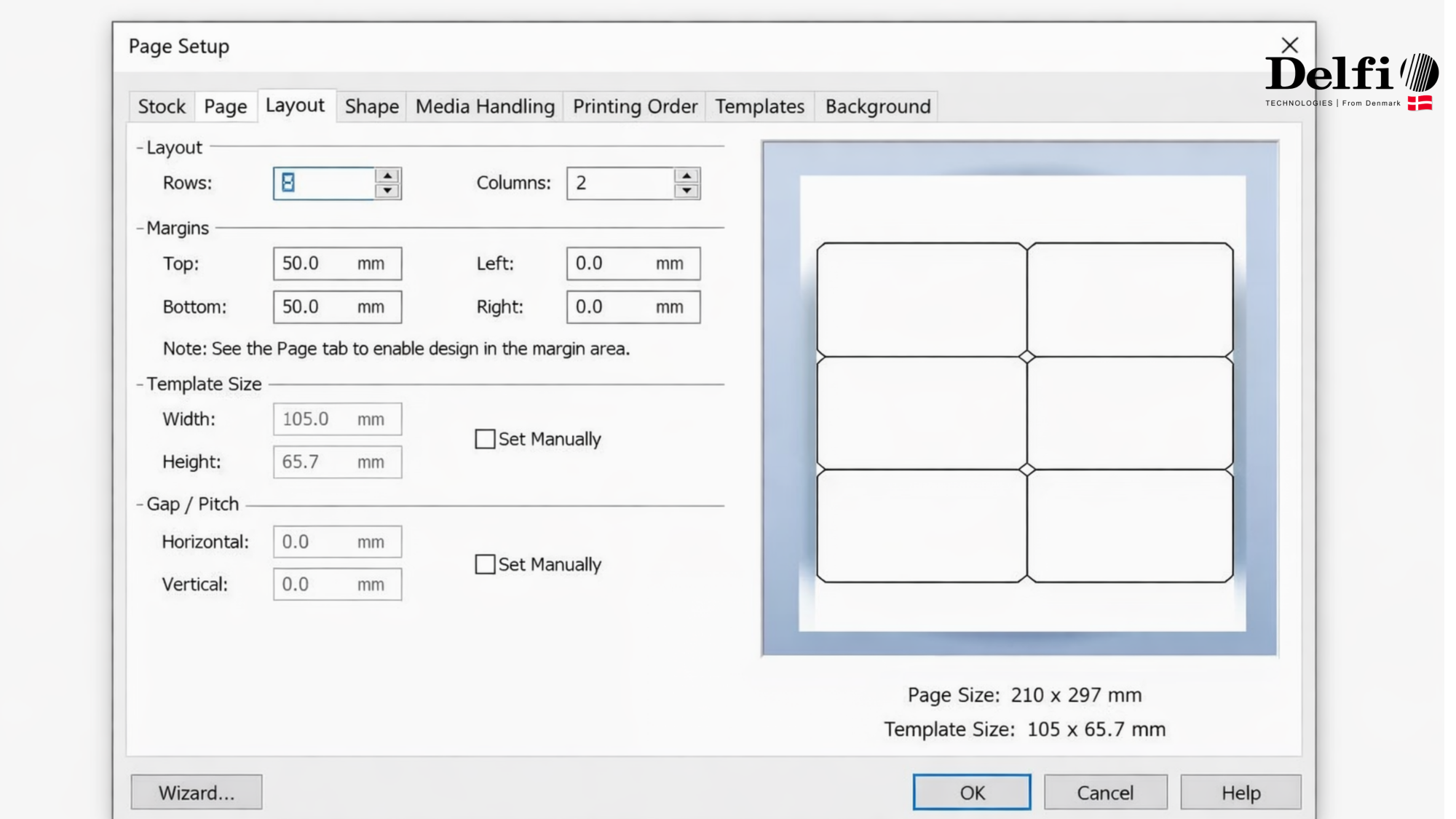Open the Media Handling tab
1456x819 pixels.
(x=485, y=106)
